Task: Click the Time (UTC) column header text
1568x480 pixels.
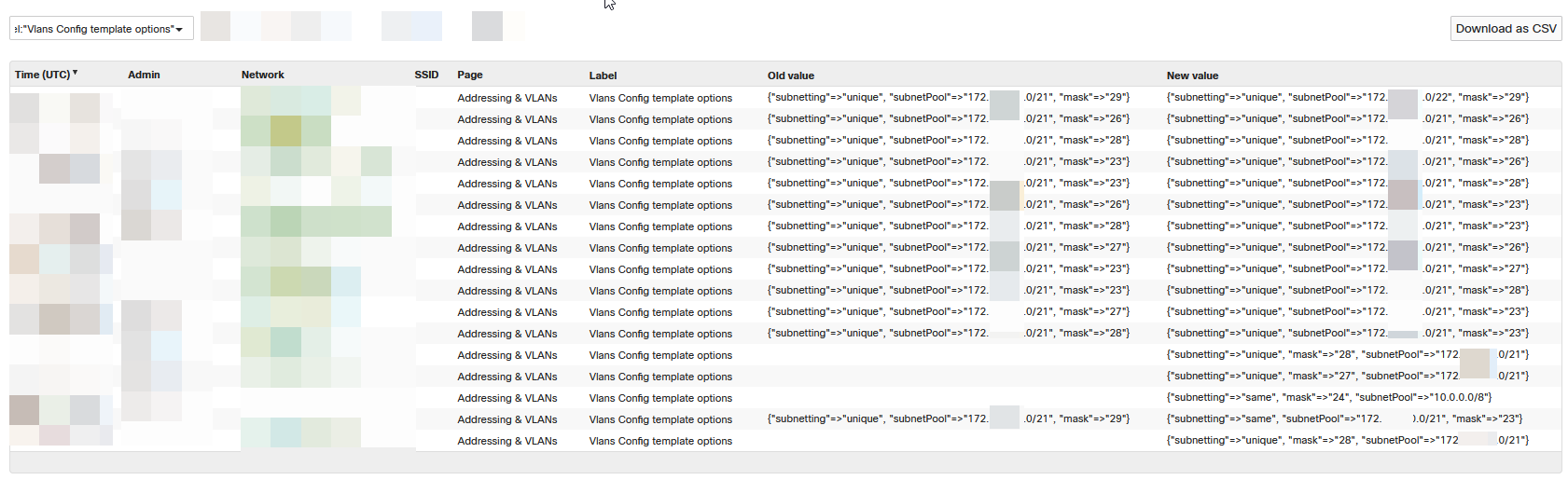Action: pyautogui.click(x=42, y=75)
